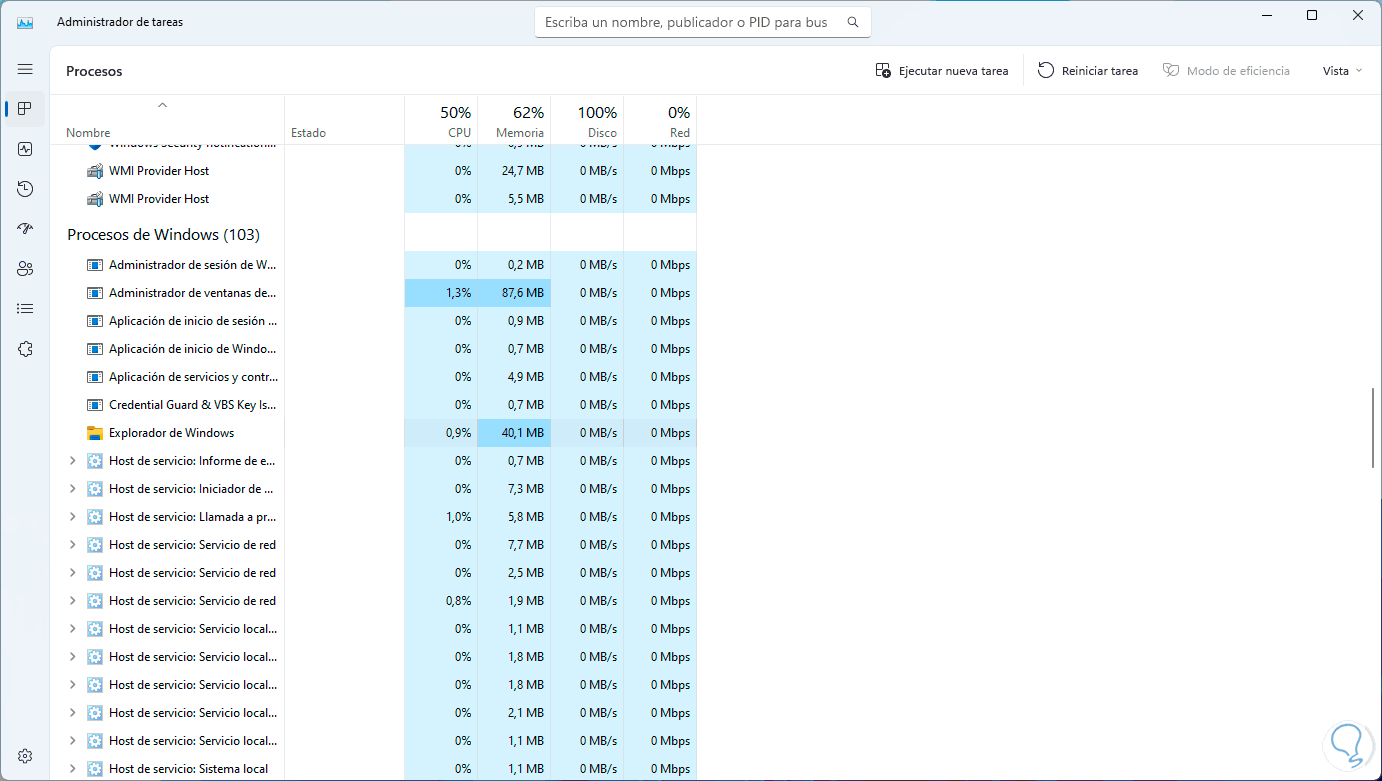Click the Administrador de tareas title bar icon
This screenshot has width=1382, height=781.
pyautogui.click(x=25, y=22)
